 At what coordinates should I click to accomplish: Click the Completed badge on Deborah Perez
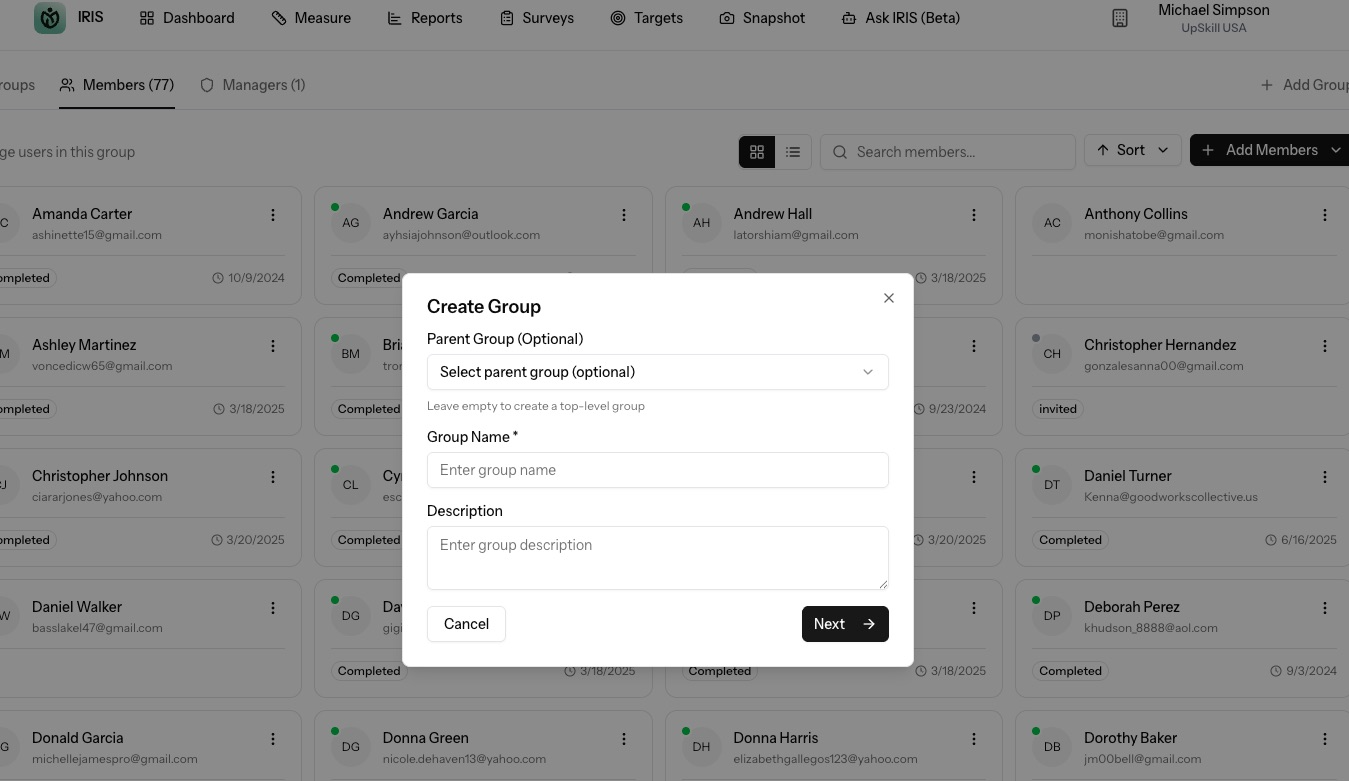1070,671
